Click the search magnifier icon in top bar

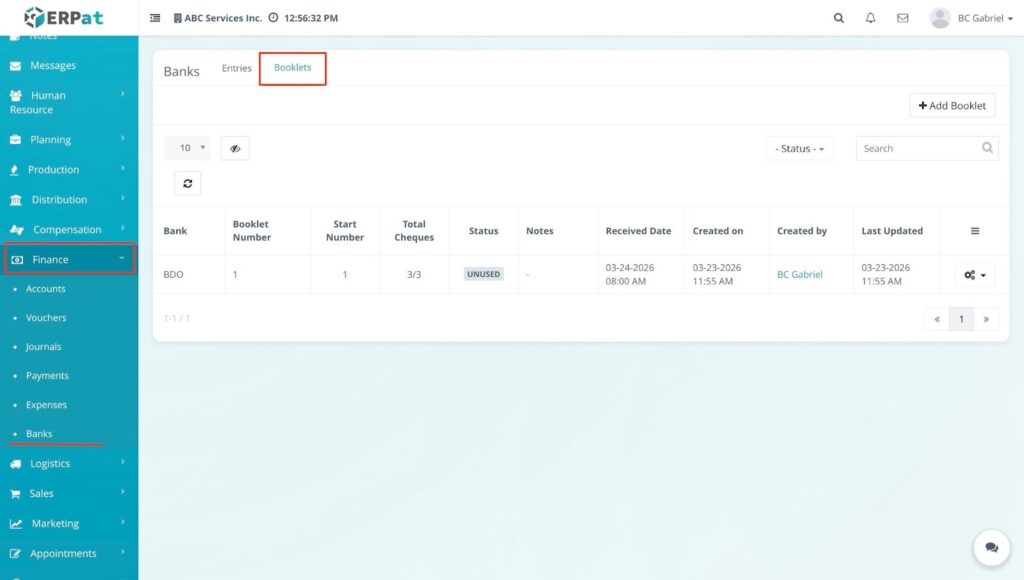point(838,18)
